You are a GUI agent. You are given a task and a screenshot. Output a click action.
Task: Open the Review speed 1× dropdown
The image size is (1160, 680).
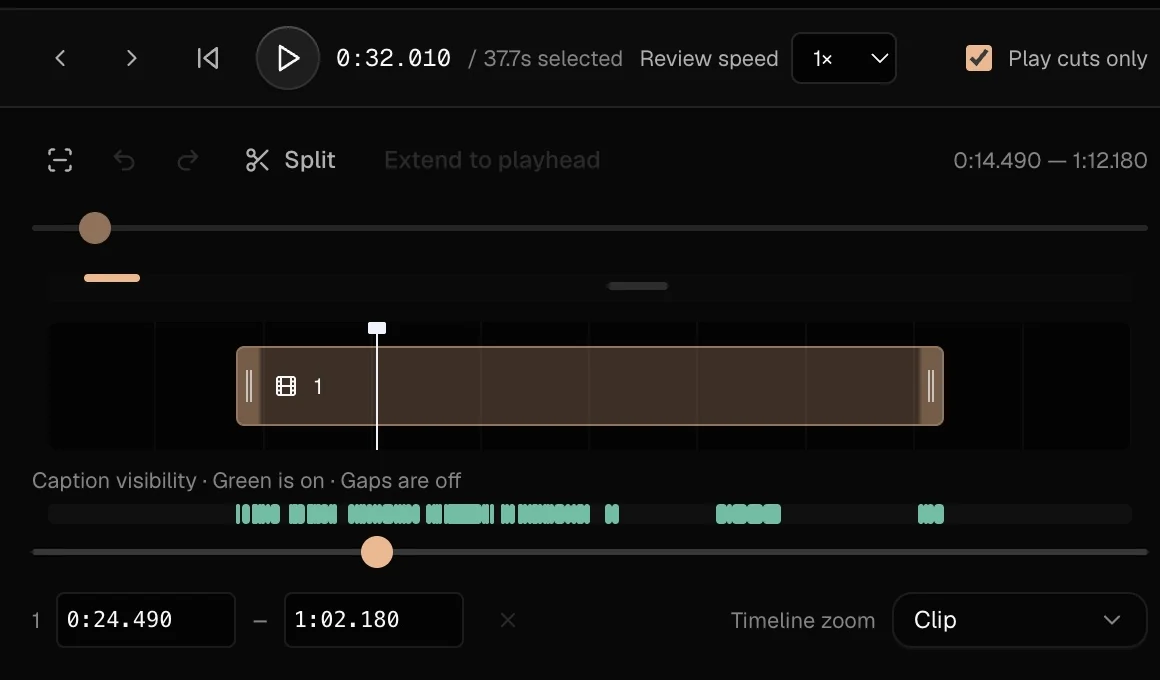tap(843, 58)
